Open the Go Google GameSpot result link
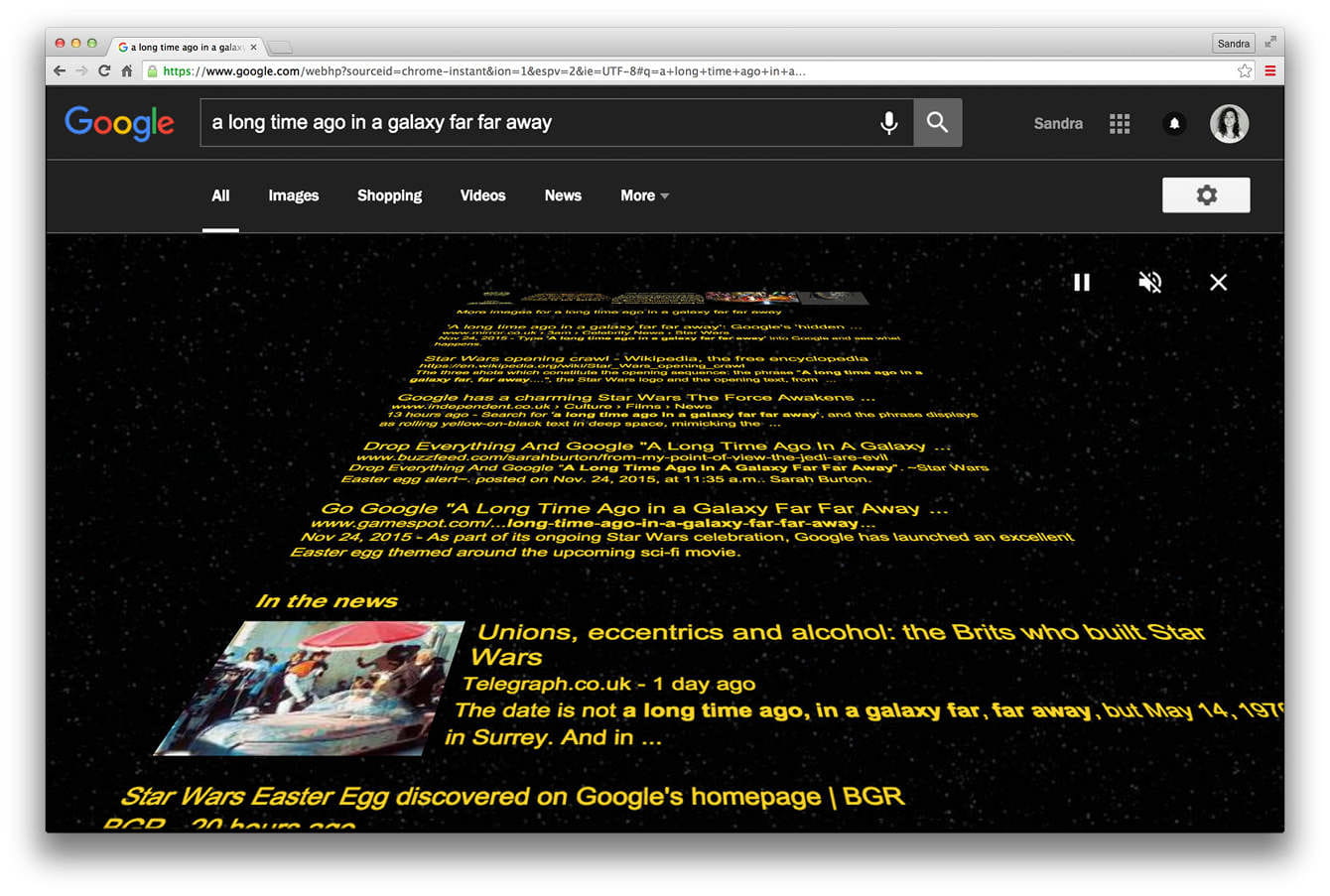This screenshot has width=1330, height=896. [x=633, y=509]
